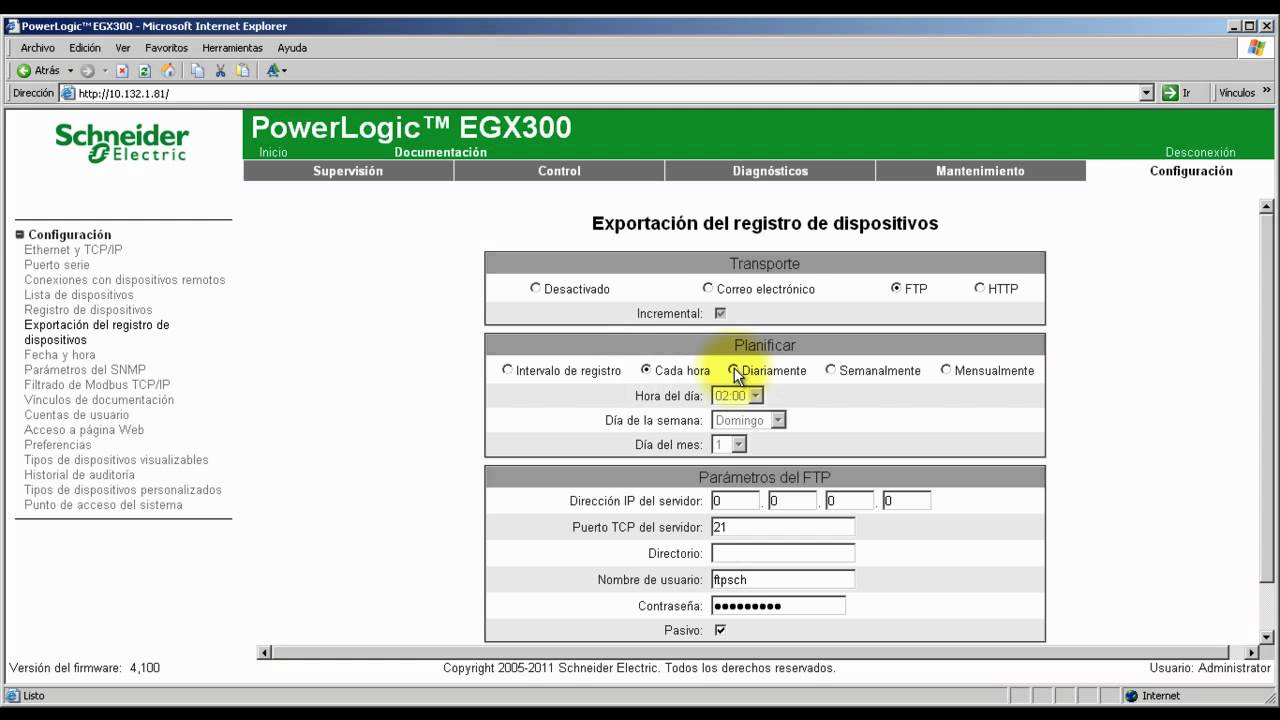Click the Documentación link
1280x720 pixels.
[x=440, y=152]
